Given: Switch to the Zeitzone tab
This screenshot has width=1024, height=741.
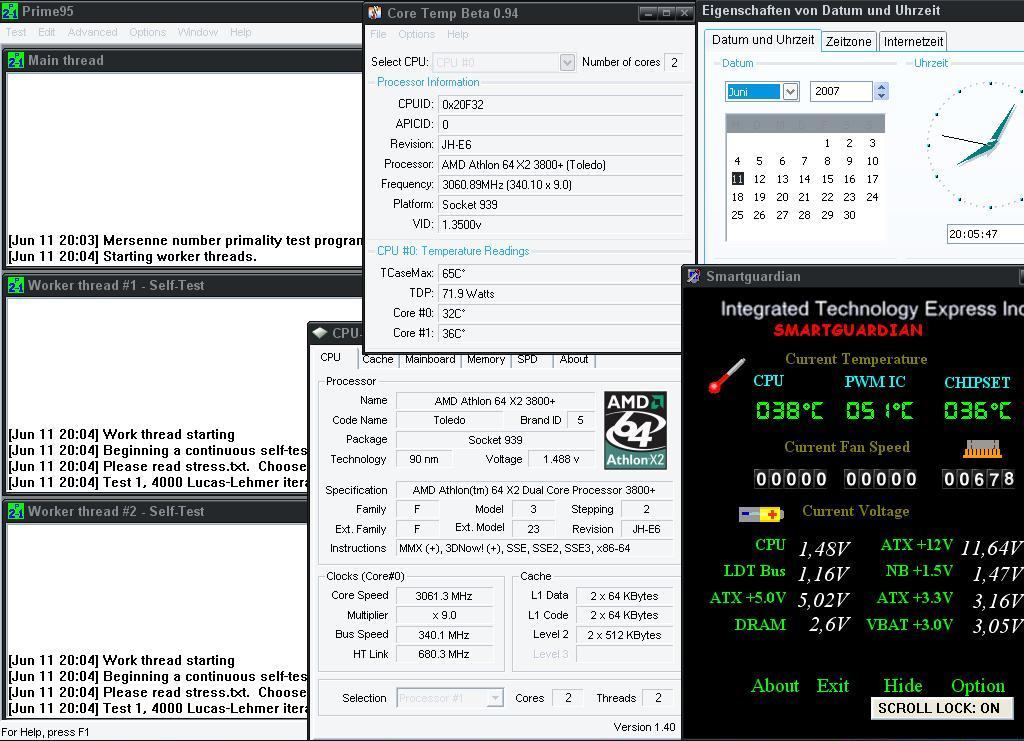Looking at the screenshot, I should pyautogui.click(x=848, y=42).
